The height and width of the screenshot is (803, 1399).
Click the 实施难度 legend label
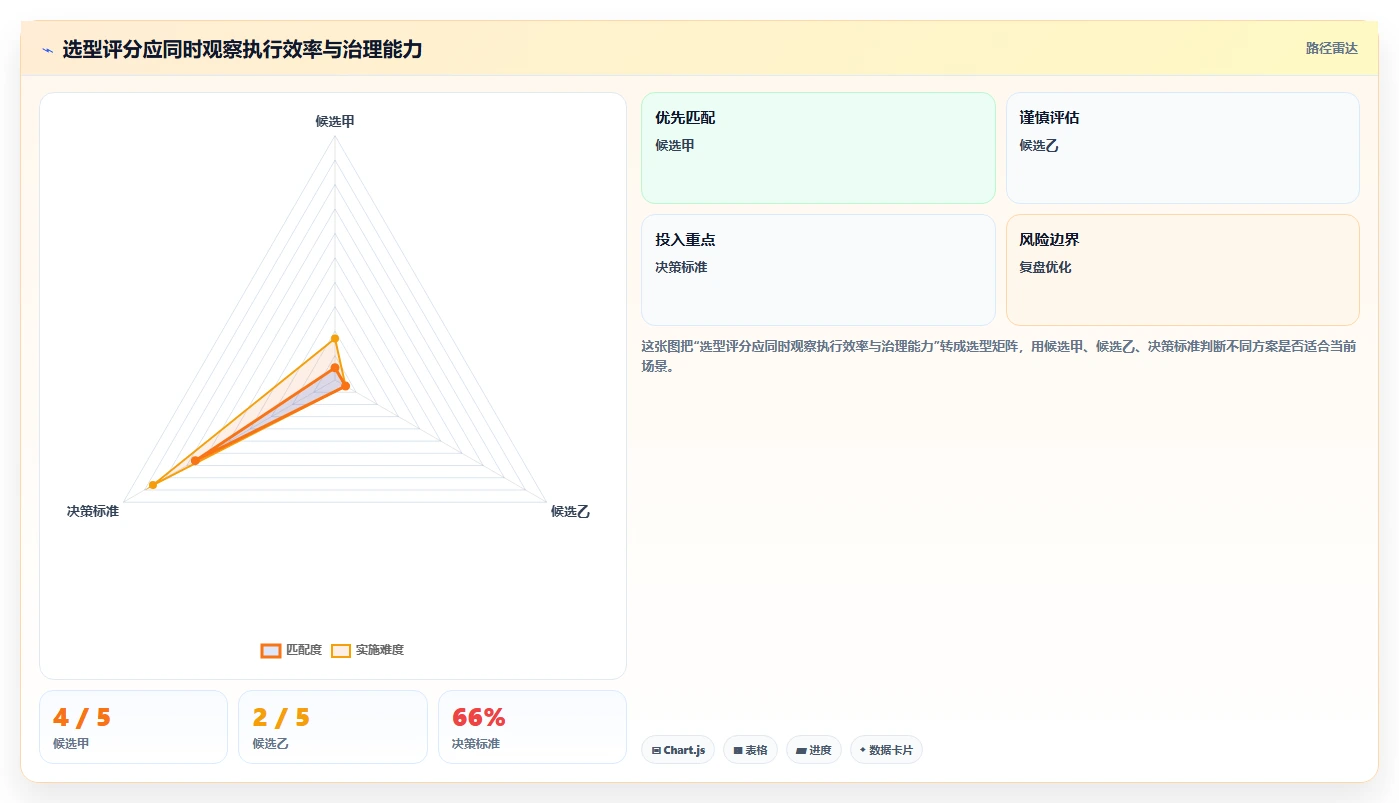(380, 650)
